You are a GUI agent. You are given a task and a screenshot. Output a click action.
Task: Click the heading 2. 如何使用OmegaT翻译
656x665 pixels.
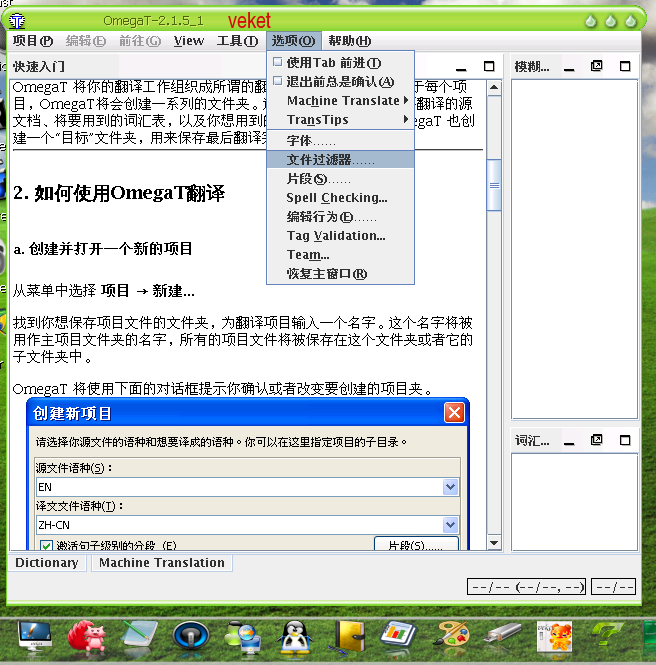[x=119, y=193]
